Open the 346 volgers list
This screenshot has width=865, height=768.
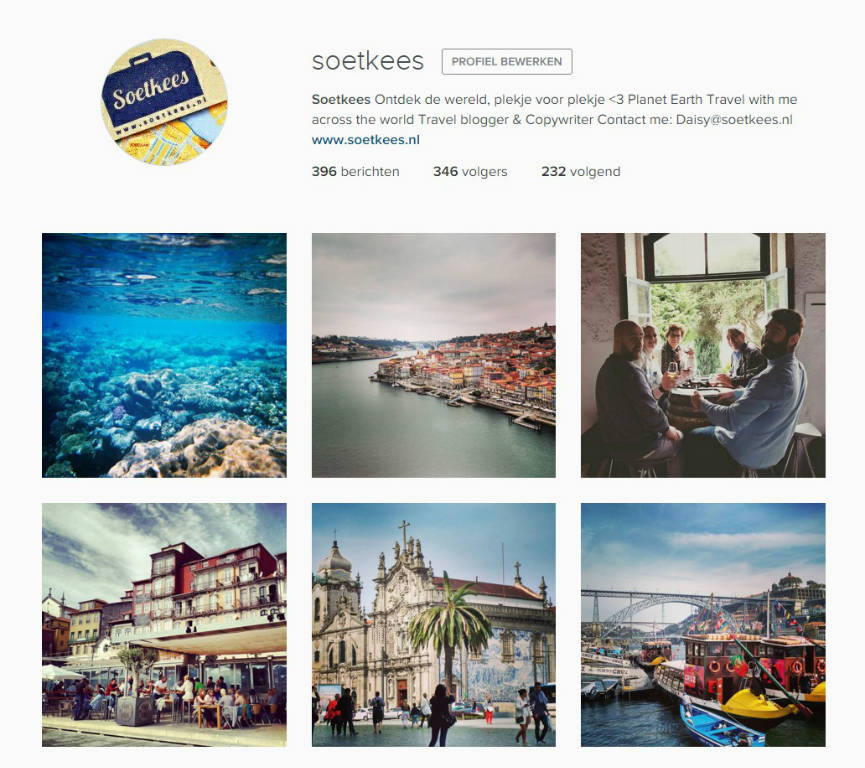pyautogui.click(x=470, y=172)
